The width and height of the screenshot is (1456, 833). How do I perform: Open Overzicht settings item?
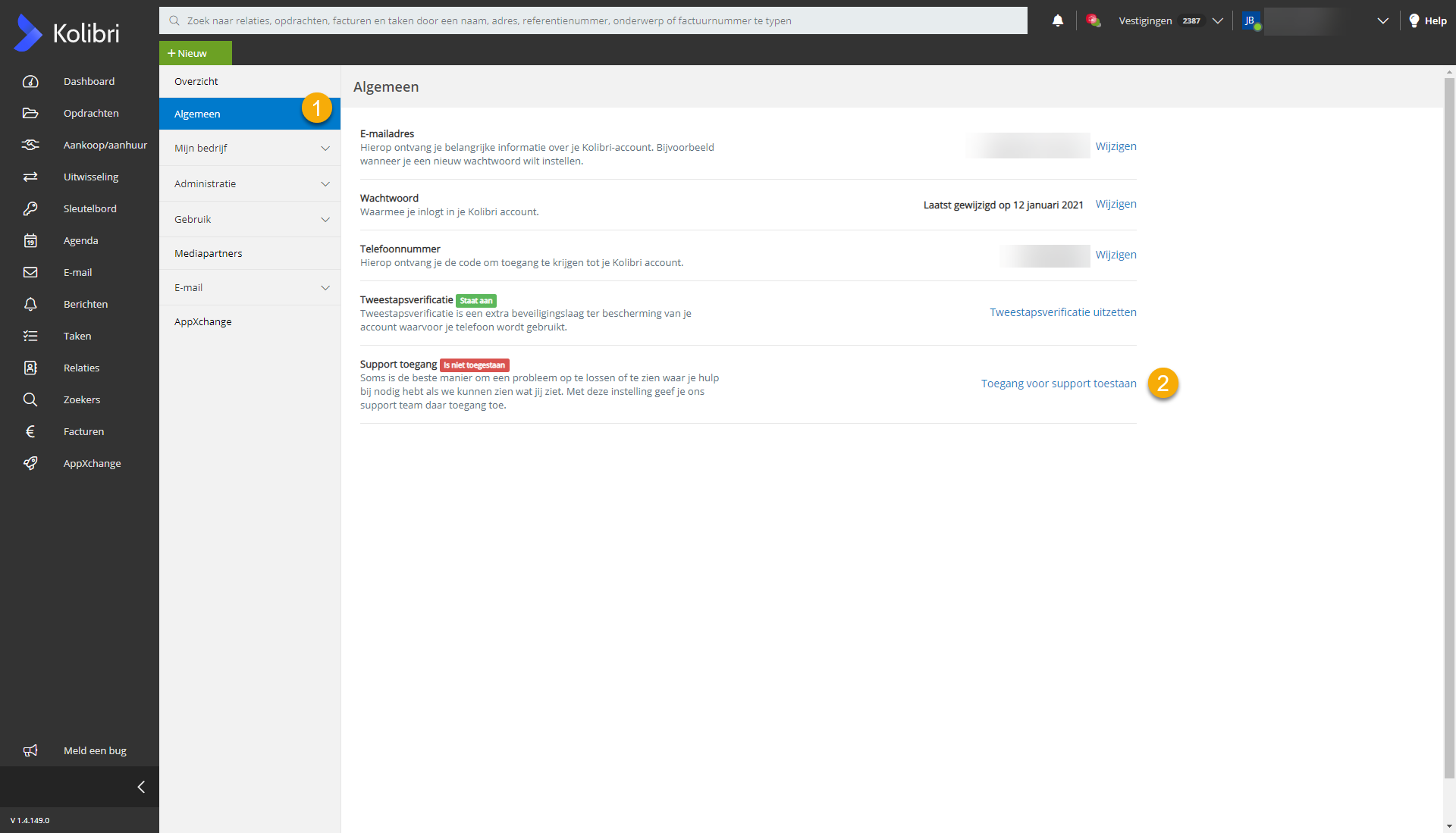click(249, 81)
